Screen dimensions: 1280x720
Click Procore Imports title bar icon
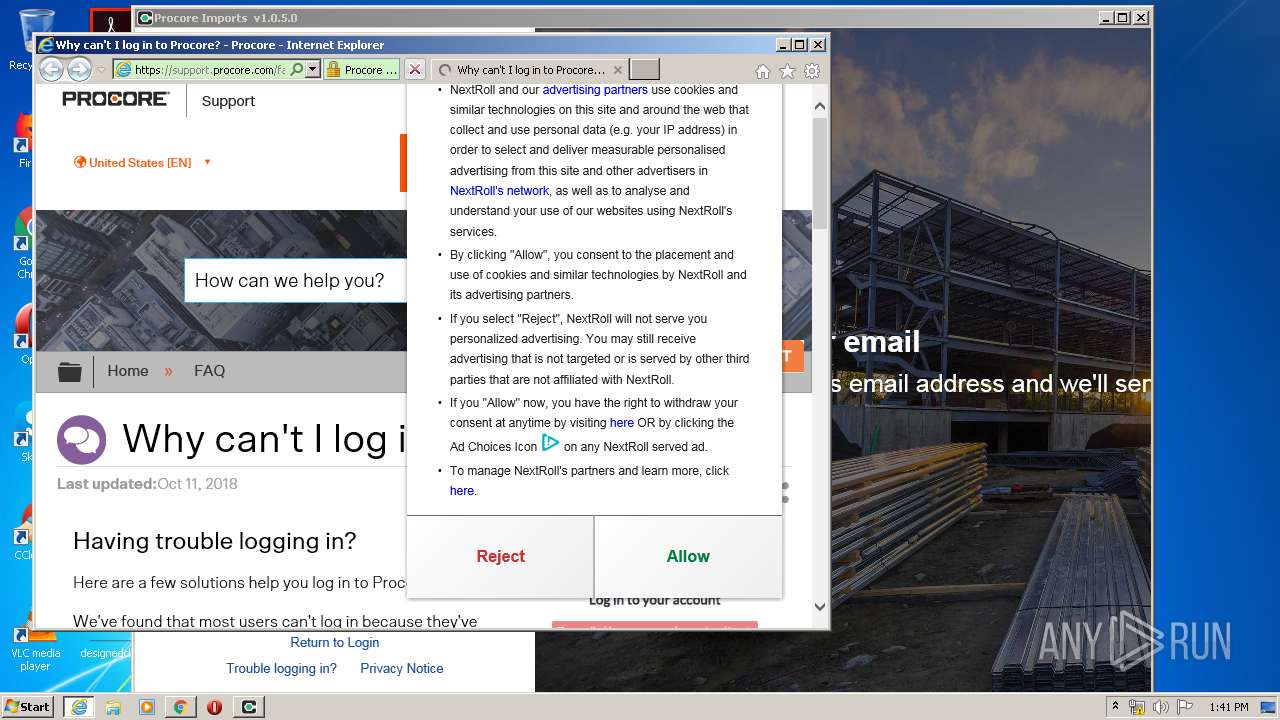145,18
